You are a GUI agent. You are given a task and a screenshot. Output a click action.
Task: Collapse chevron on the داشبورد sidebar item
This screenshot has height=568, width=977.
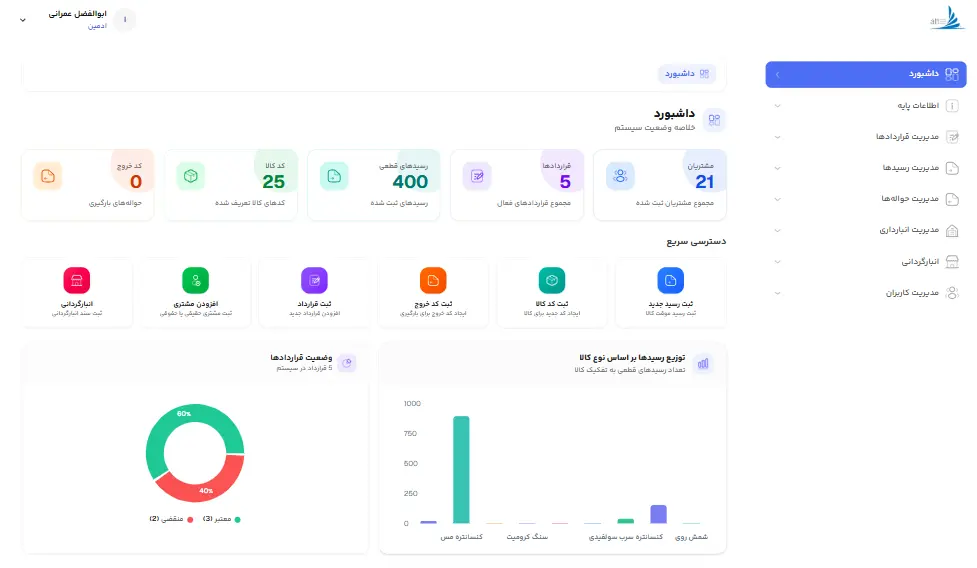pos(778,75)
